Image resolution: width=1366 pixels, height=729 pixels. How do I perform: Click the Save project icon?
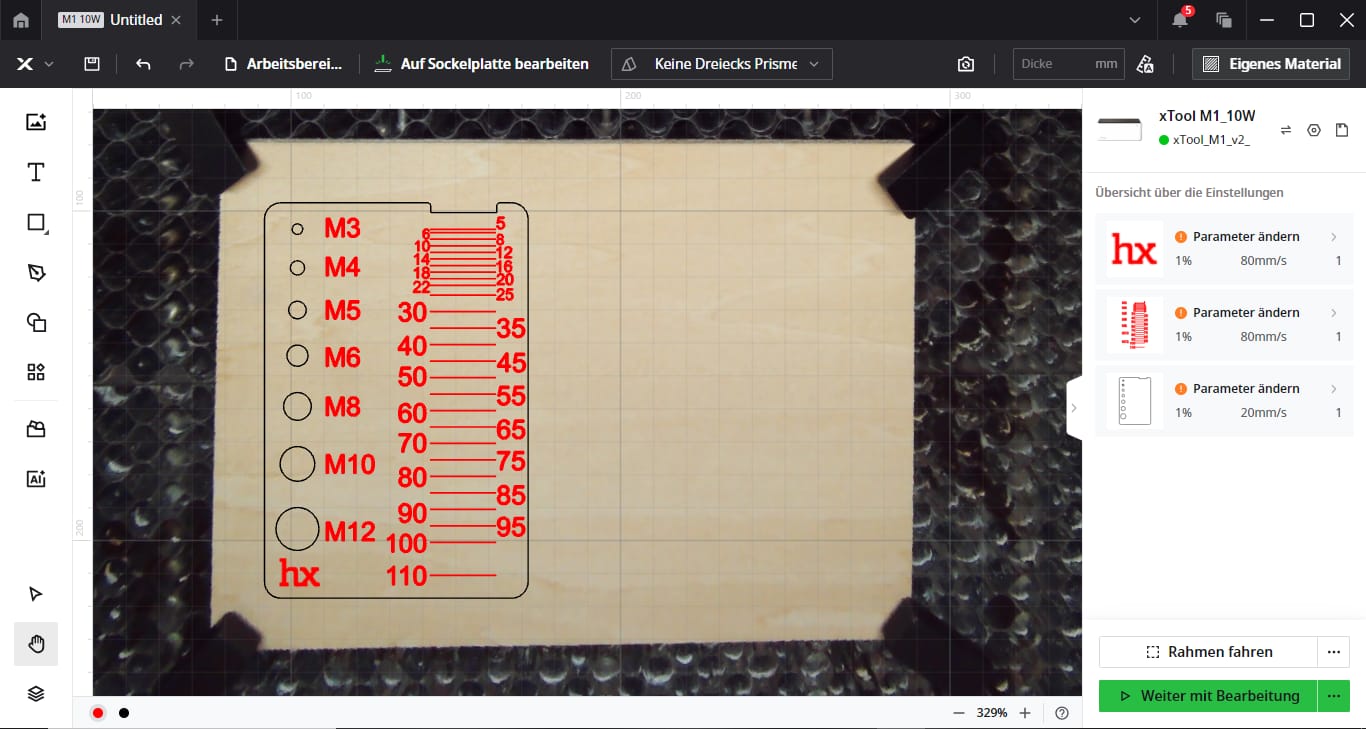[x=92, y=64]
